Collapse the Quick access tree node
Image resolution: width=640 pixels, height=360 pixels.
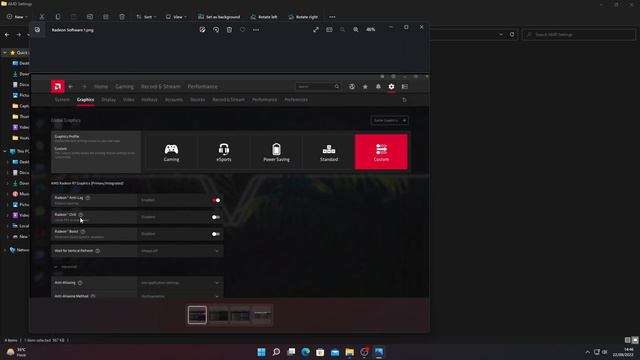click(x=5, y=53)
